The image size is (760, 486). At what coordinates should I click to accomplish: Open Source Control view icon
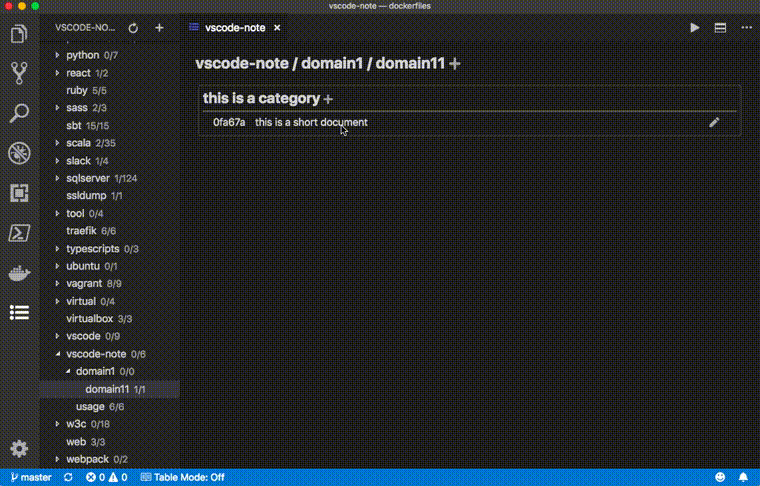tap(19, 73)
